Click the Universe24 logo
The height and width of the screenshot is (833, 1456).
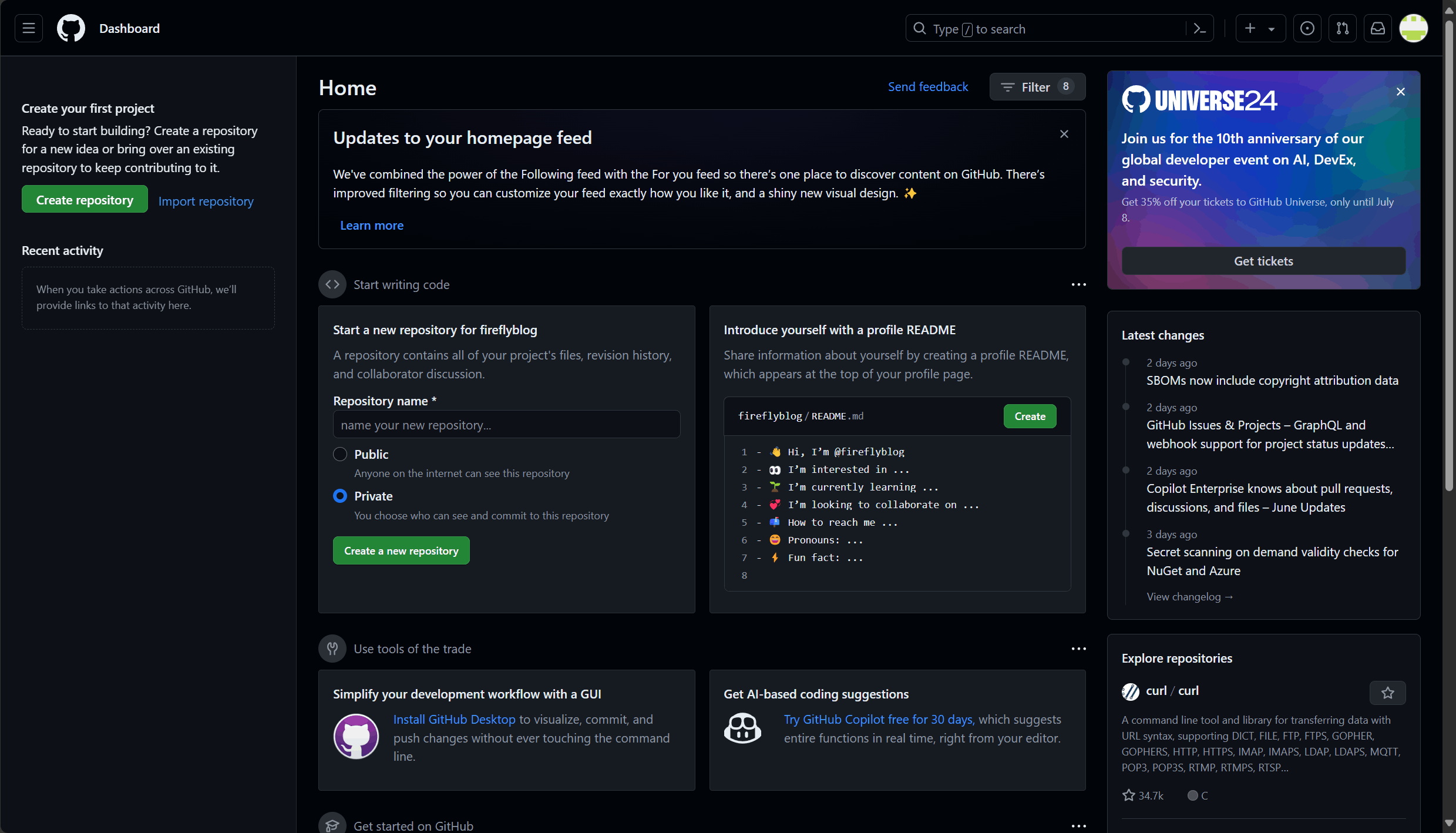coord(1200,100)
